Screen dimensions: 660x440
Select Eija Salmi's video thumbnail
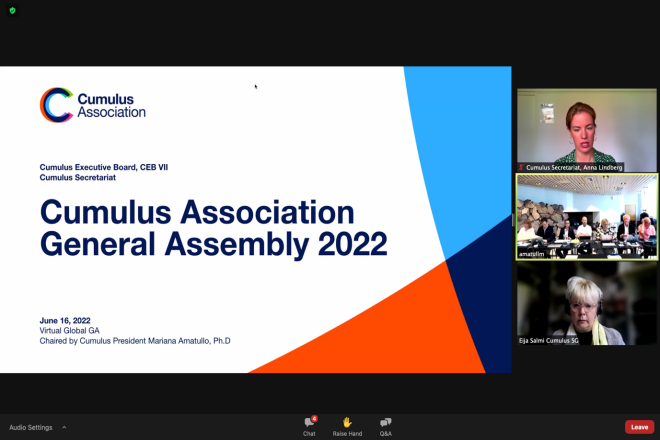587,304
